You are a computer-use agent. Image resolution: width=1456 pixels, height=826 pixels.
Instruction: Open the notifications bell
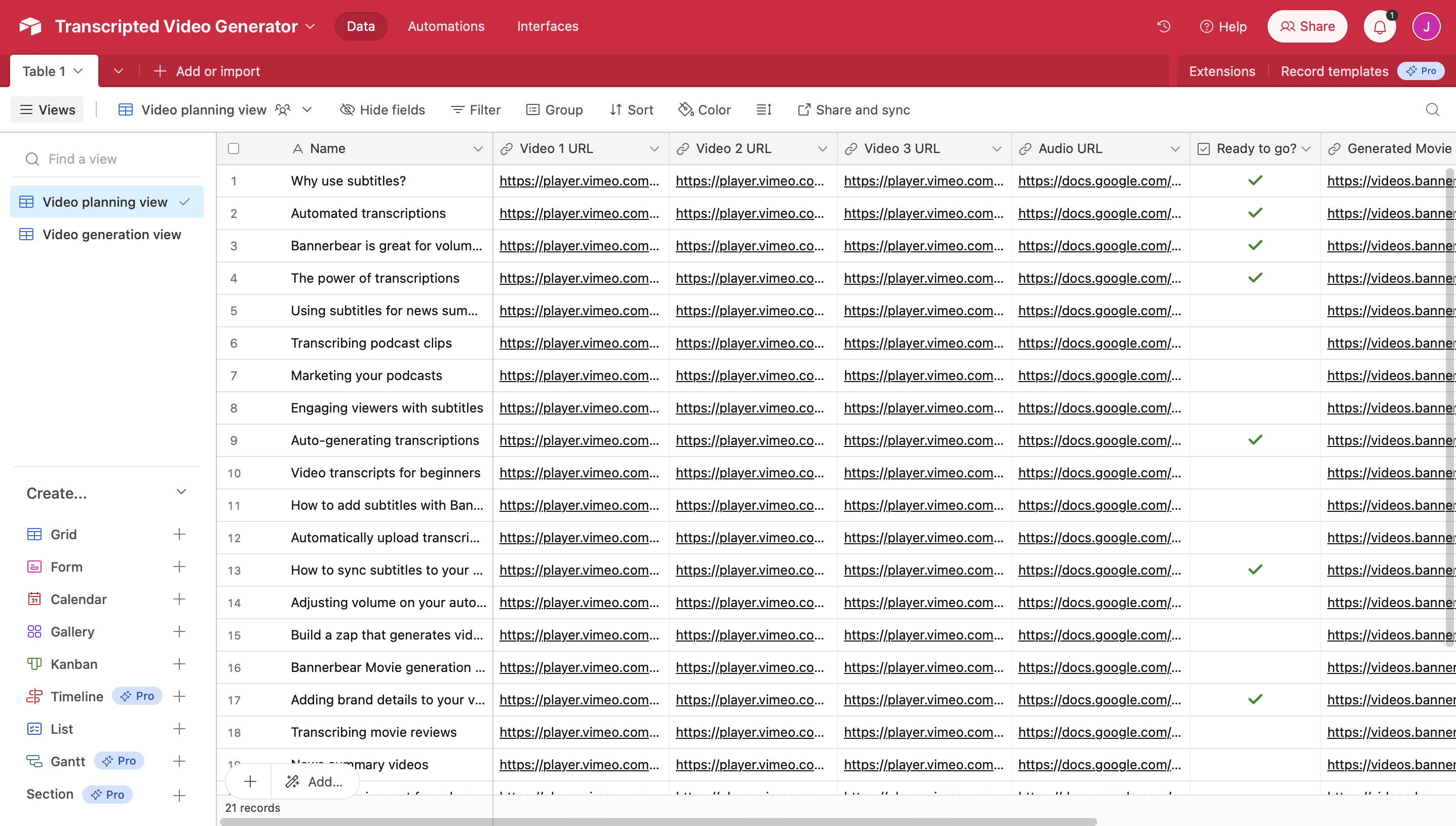coord(1380,26)
